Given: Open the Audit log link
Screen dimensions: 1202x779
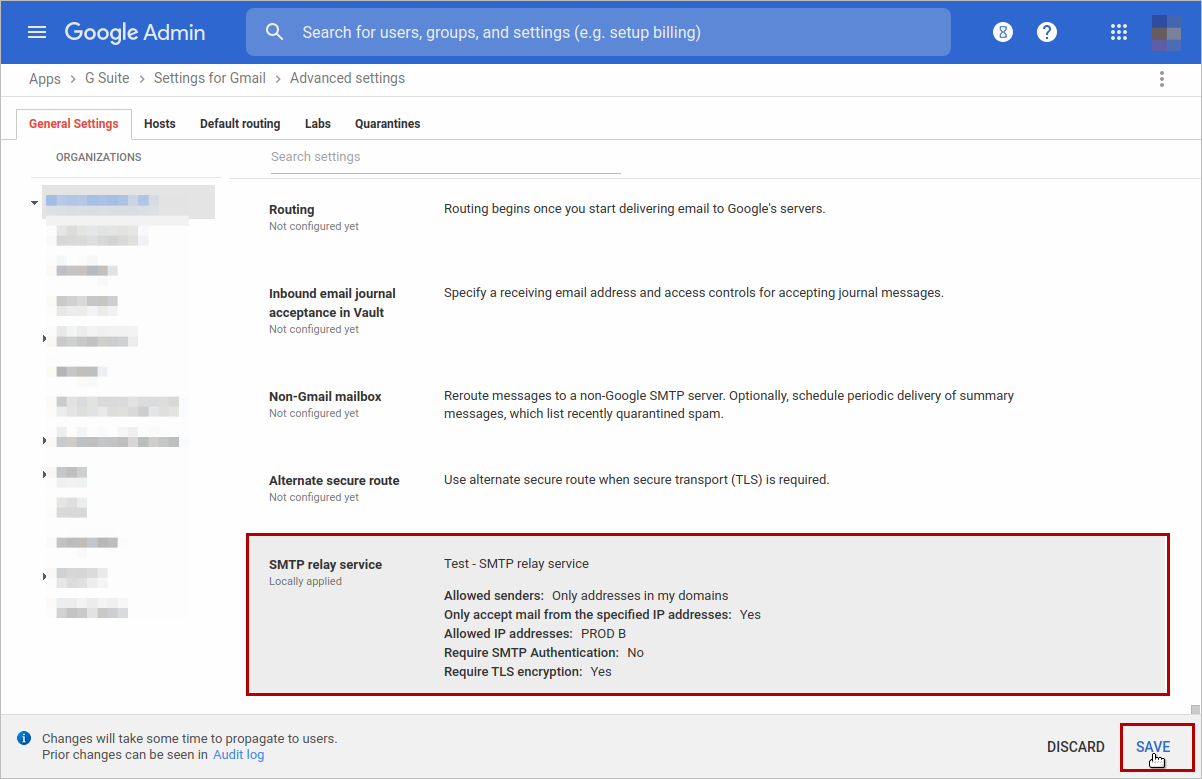Looking at the screenshot, I should pyautogui.click(x=238, y=755).
